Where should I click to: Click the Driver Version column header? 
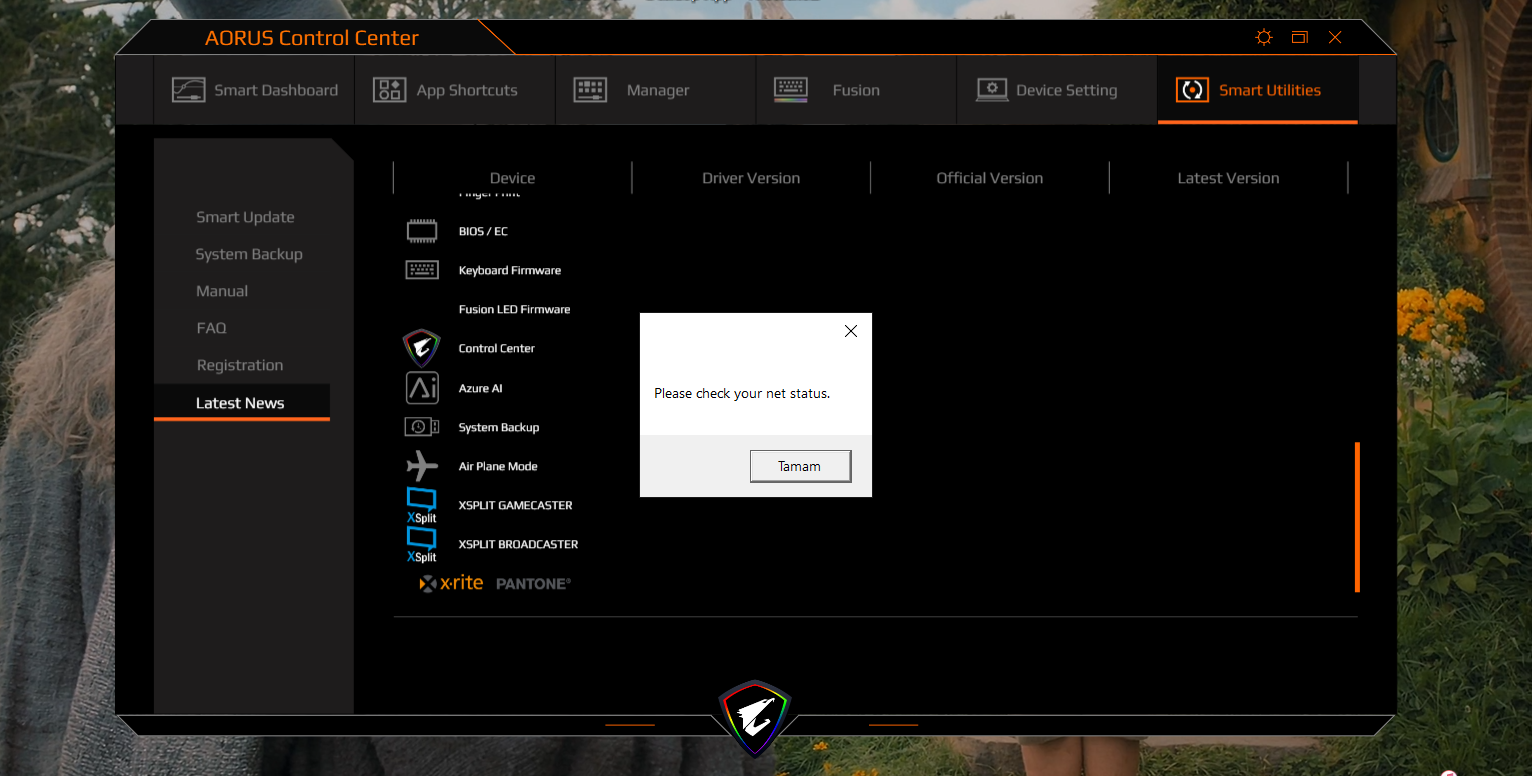751,178
